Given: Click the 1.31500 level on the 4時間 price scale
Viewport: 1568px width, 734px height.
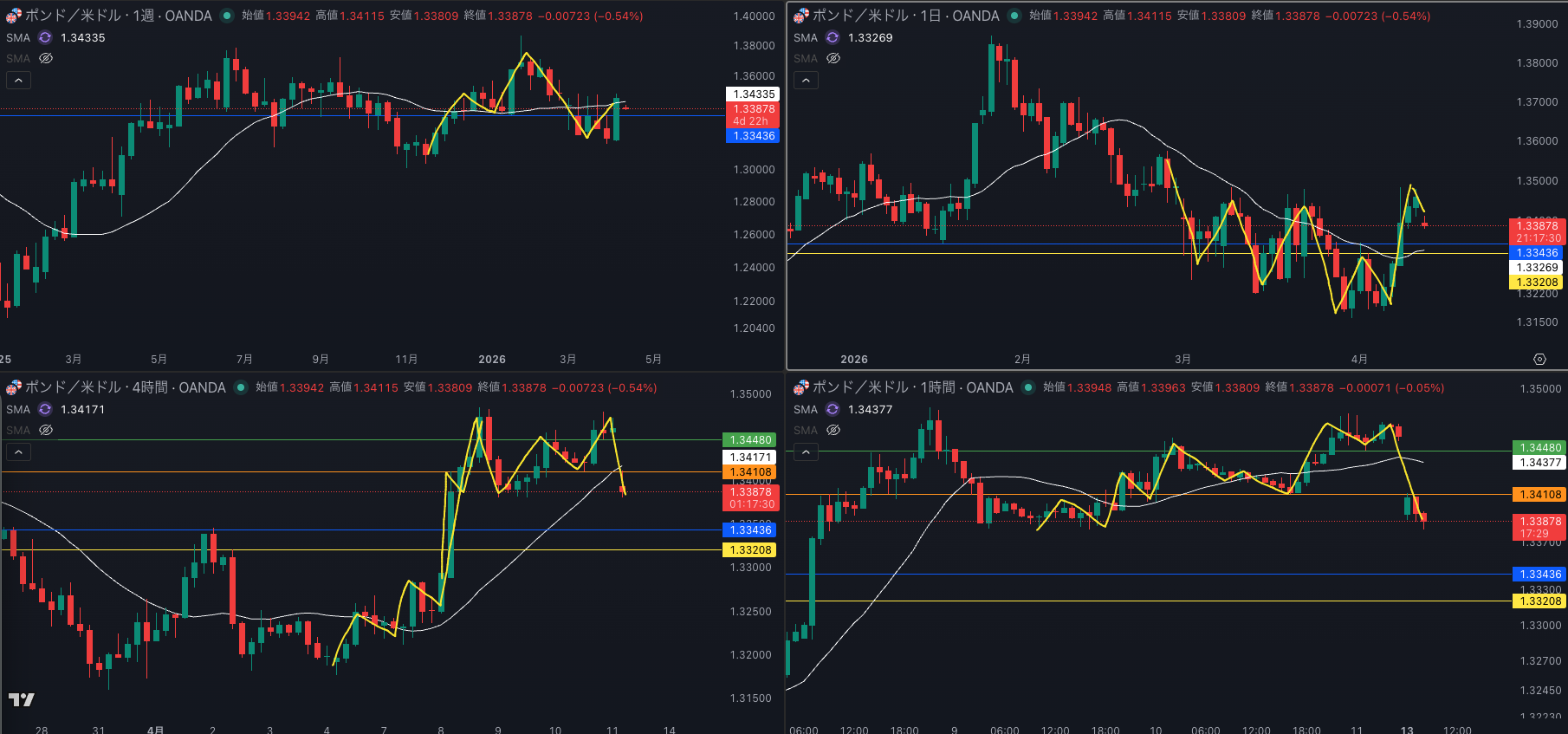Looking at the screenshot, I should pyautogui.click(x=750, y=698).
